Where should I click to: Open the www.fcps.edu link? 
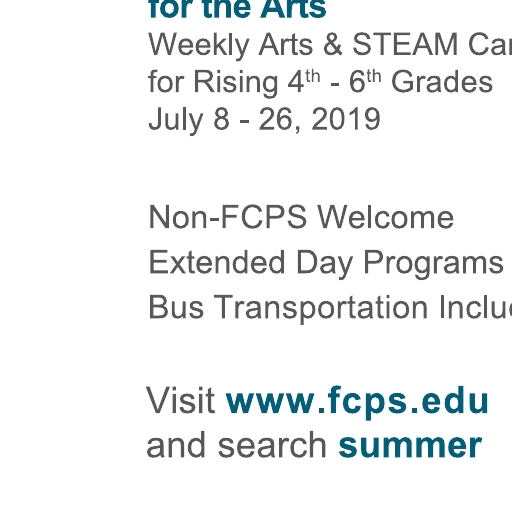point(357,402)
